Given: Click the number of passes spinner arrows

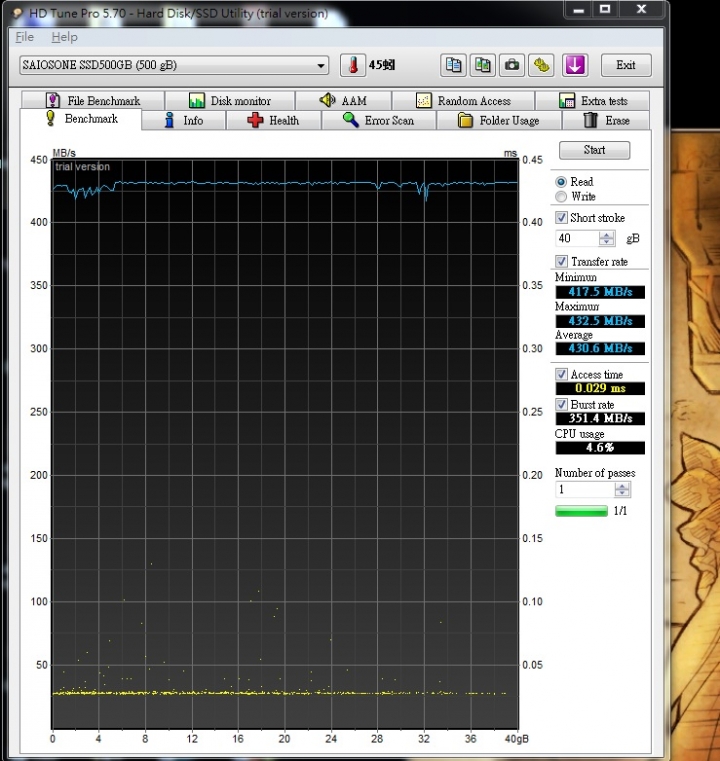Looking at the screenshot, I should tap(622, 489).
